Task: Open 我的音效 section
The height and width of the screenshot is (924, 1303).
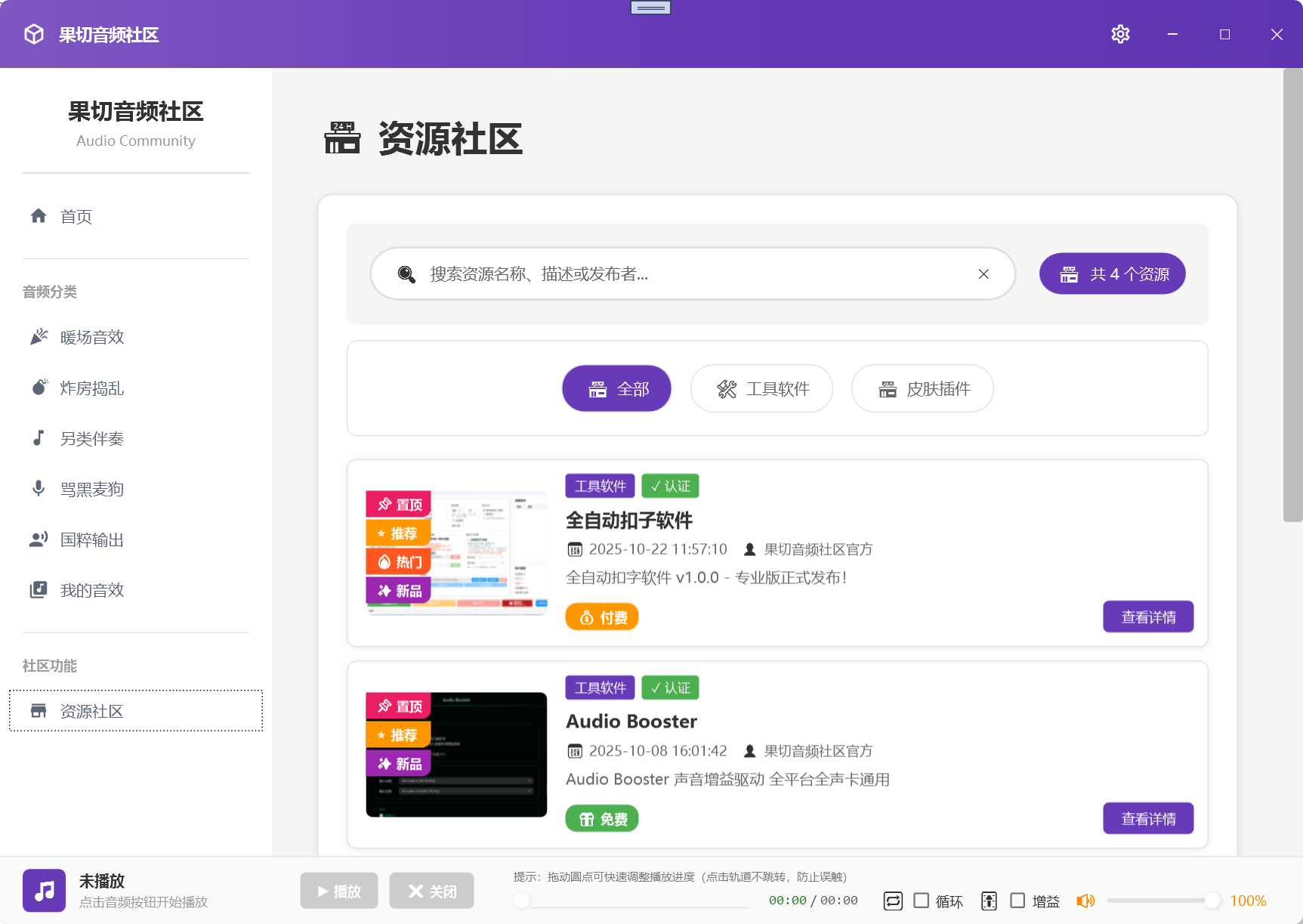Action: coord(91,589)
